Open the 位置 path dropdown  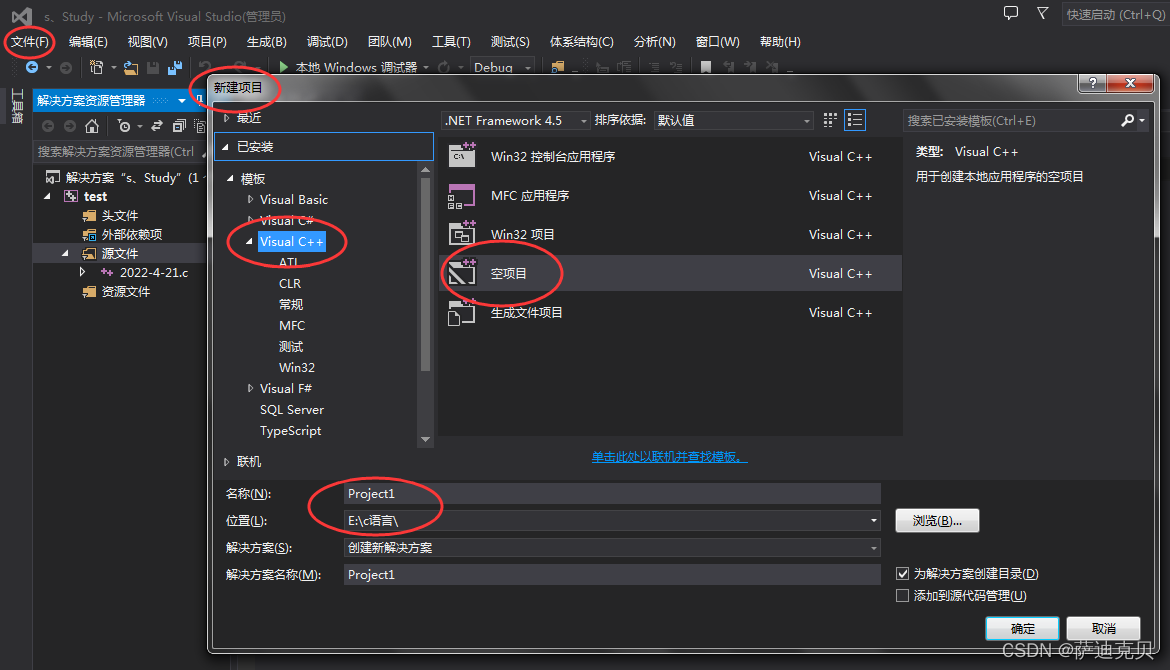(x=873, y=521)
